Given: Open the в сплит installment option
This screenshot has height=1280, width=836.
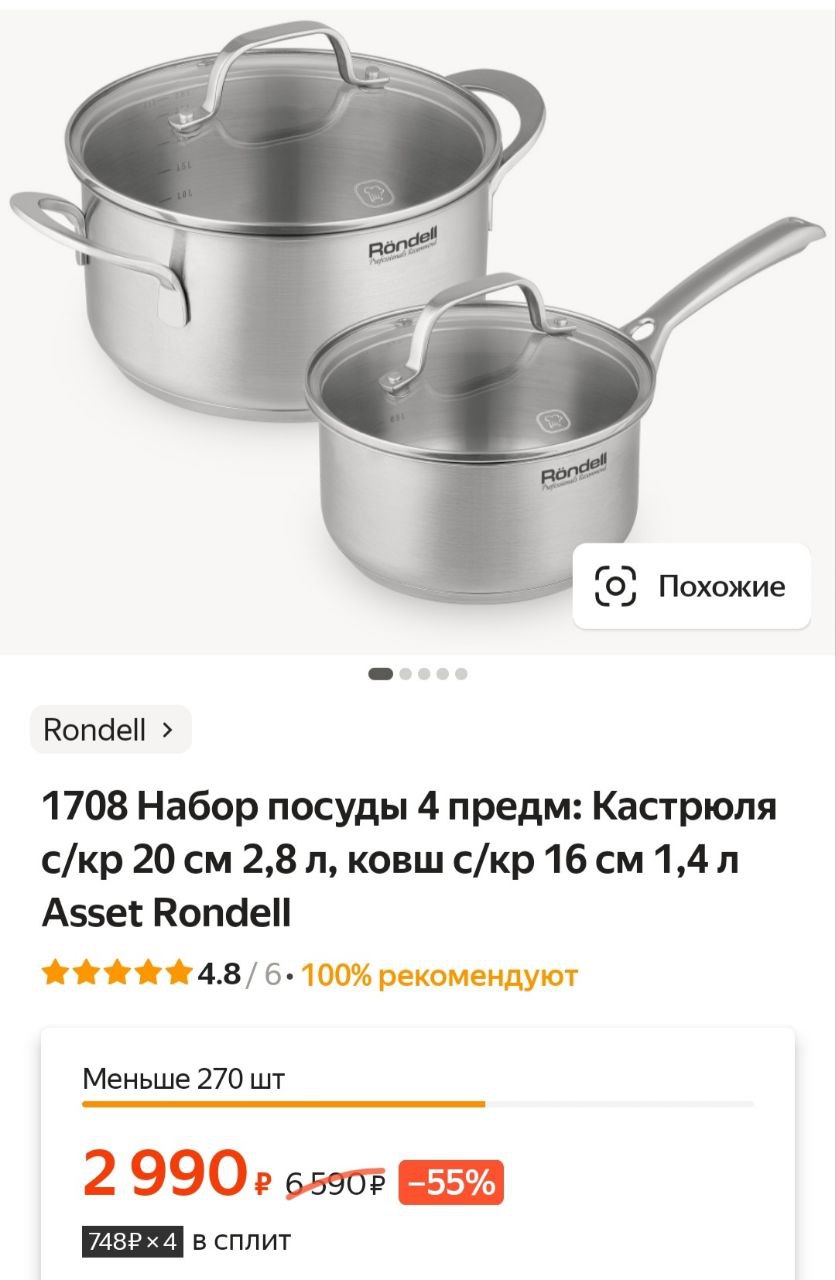Looking at the screenshot, I should pyautogui.click(x=241, y=1242).
